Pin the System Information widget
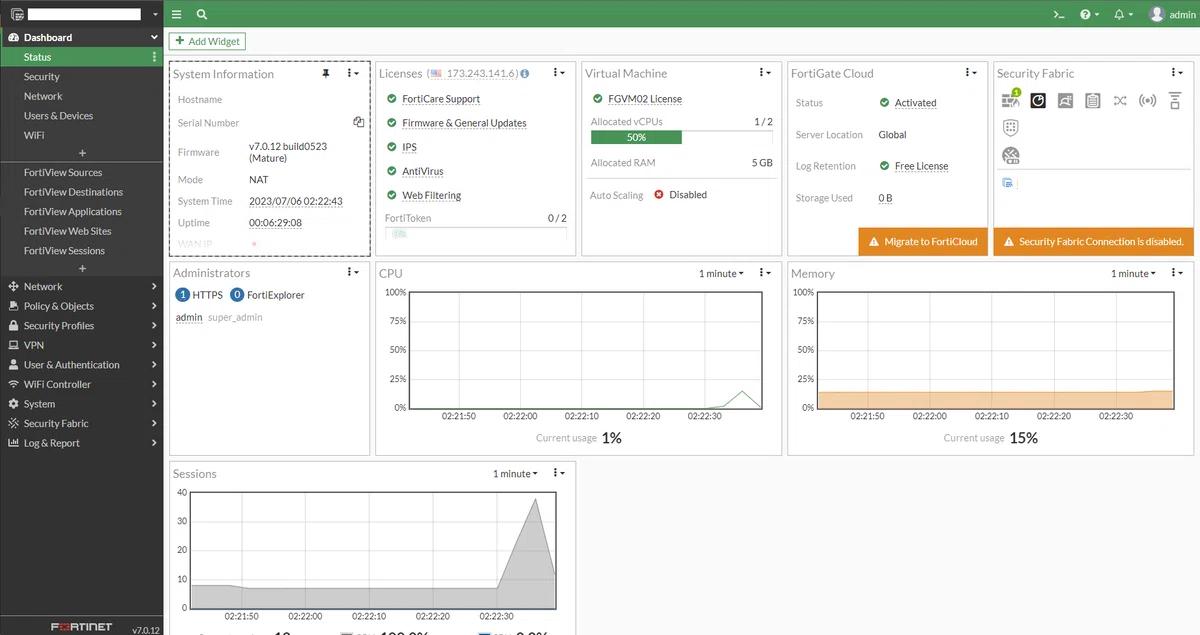 point(325,73)
